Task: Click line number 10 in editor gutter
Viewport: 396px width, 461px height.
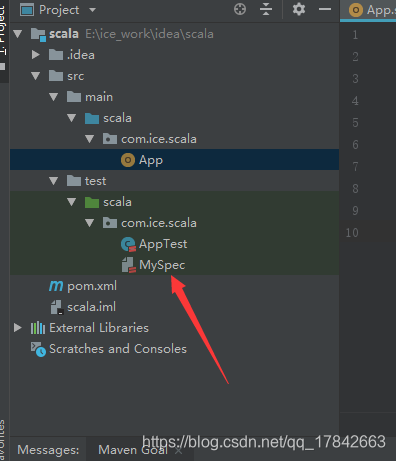Action: pyautogui.click(x=352, y=233)
